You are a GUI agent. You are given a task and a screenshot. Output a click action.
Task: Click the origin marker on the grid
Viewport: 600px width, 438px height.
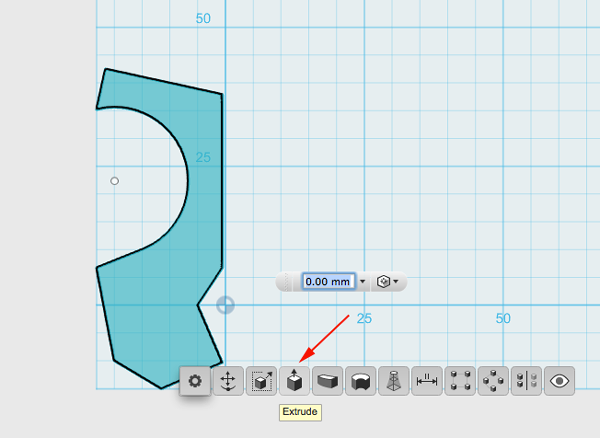point(225,305)
